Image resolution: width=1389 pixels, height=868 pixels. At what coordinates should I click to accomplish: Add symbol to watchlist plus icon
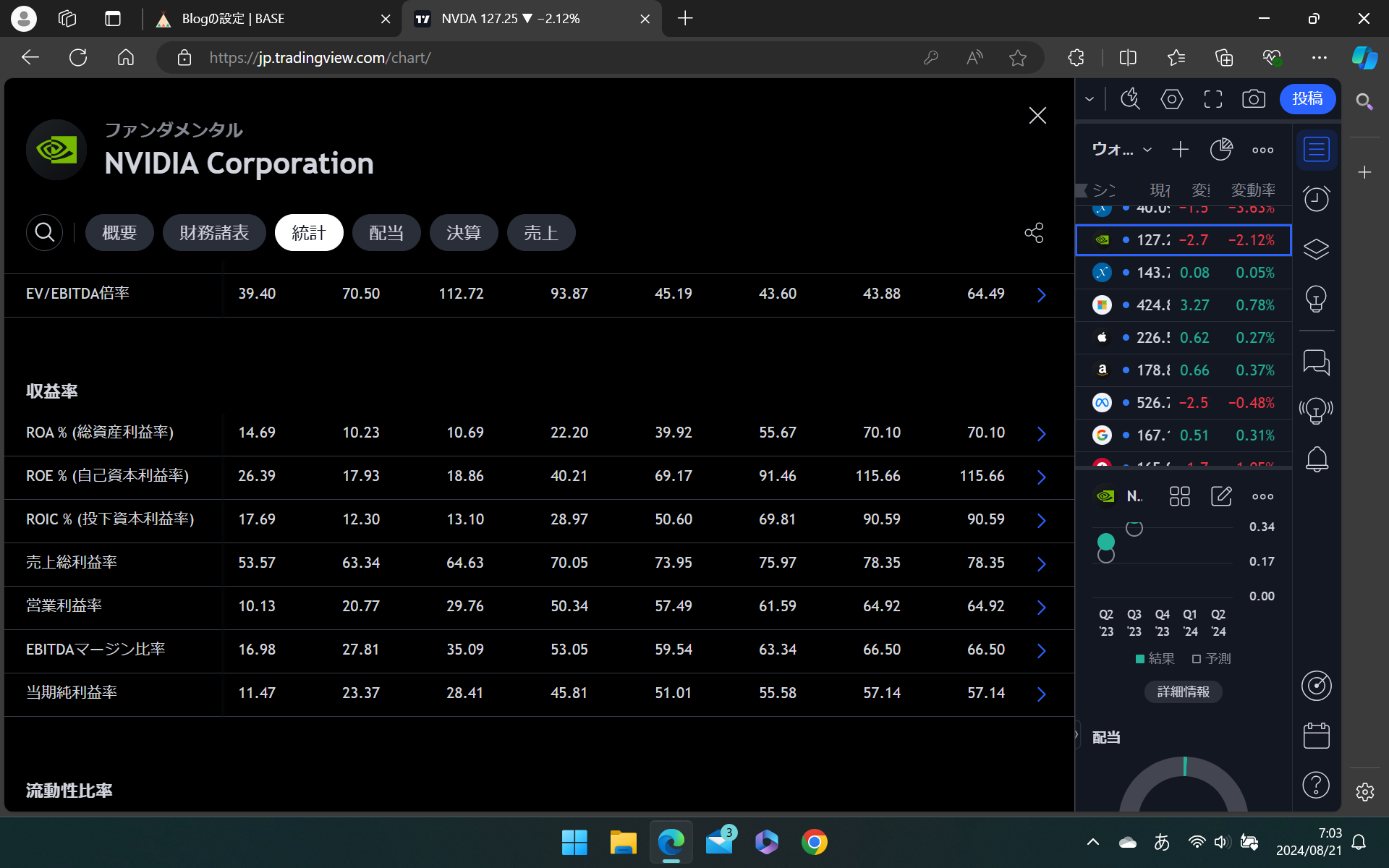(1180, 150)
